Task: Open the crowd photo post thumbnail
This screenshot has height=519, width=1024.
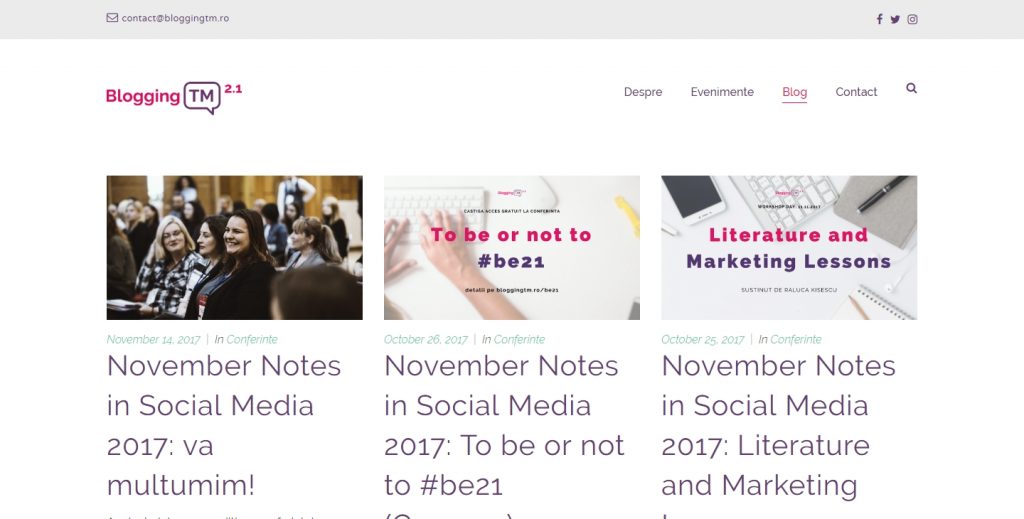Action: tap(234, 247)
